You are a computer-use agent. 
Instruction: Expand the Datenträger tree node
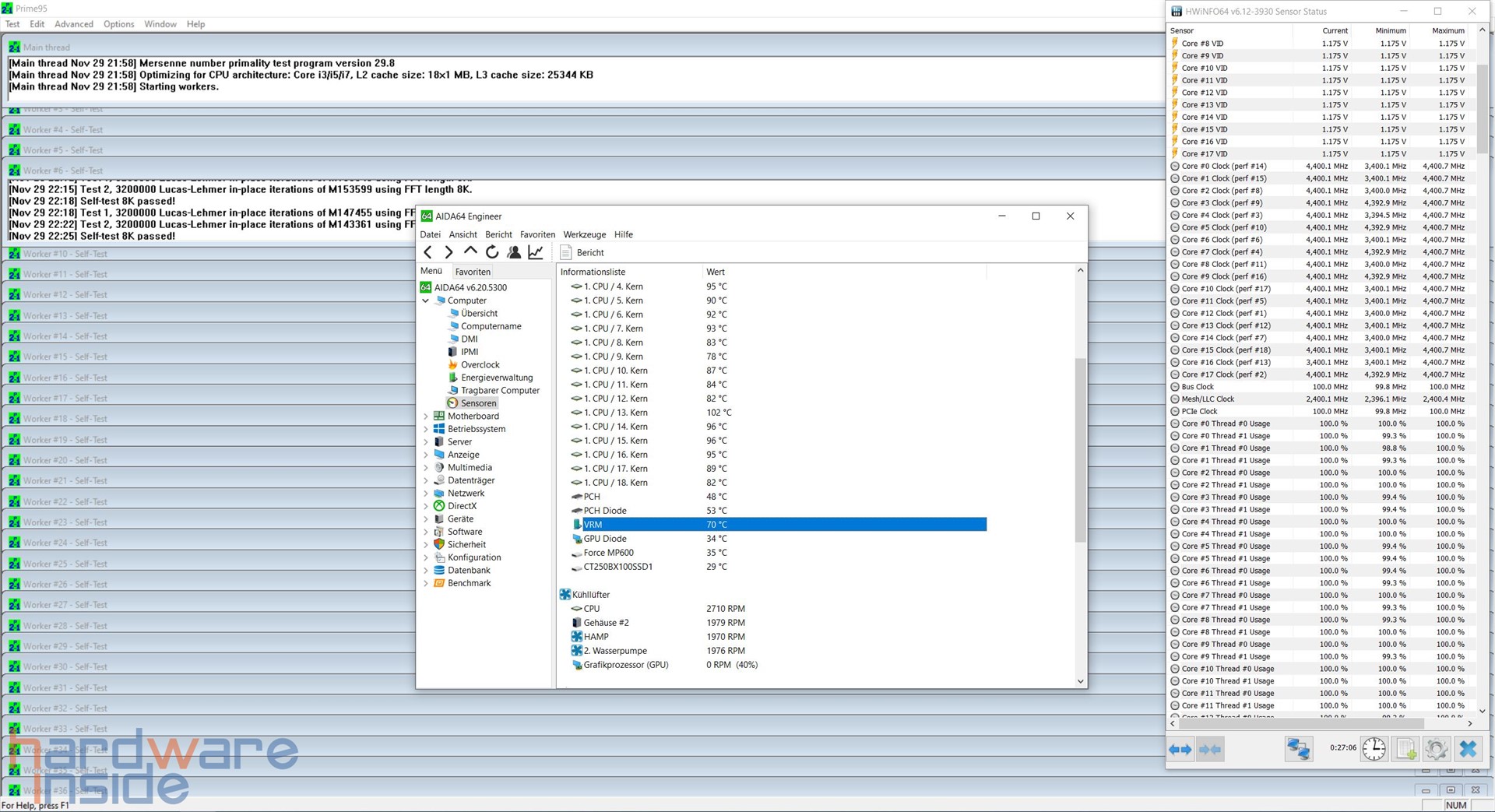pyautogui.click(x=426, y=480)
